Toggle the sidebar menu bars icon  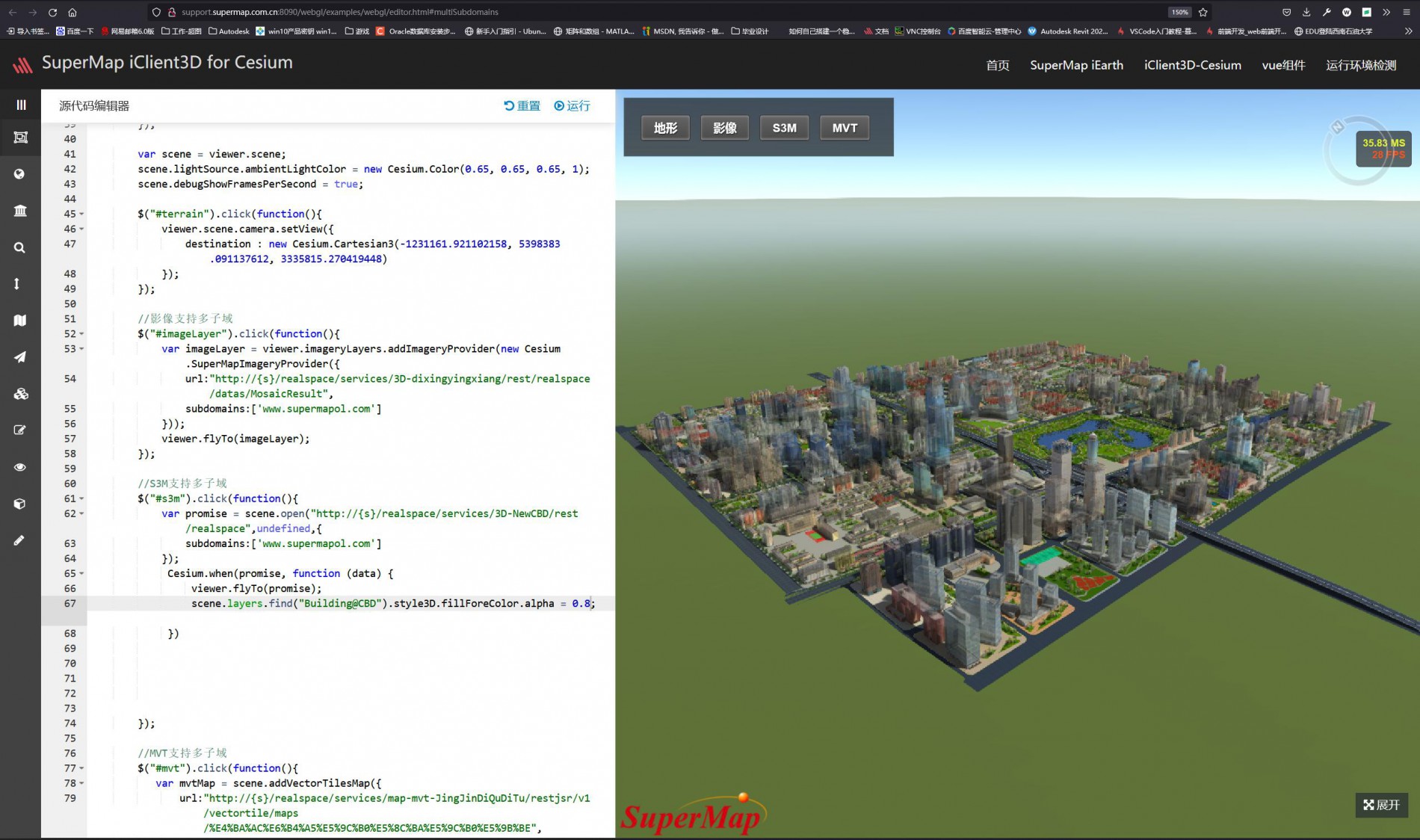coord(20,105)
